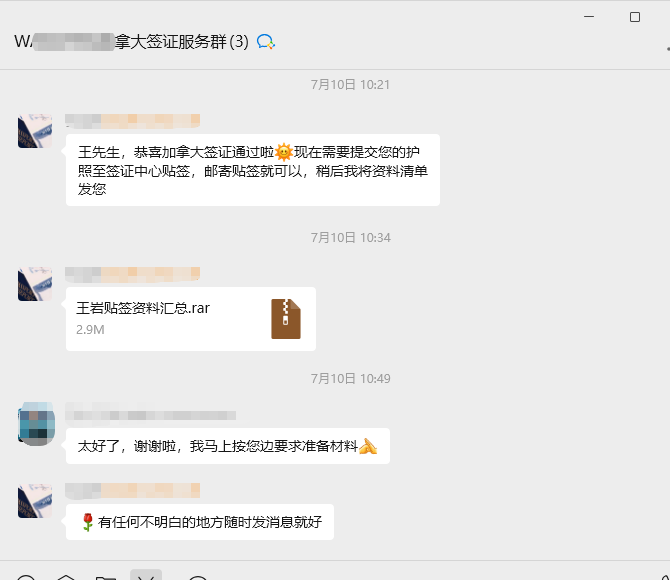Viewport: 670px width, 580px height.
Task: Click the send file folder icon
Action: (x=106, y=578)
